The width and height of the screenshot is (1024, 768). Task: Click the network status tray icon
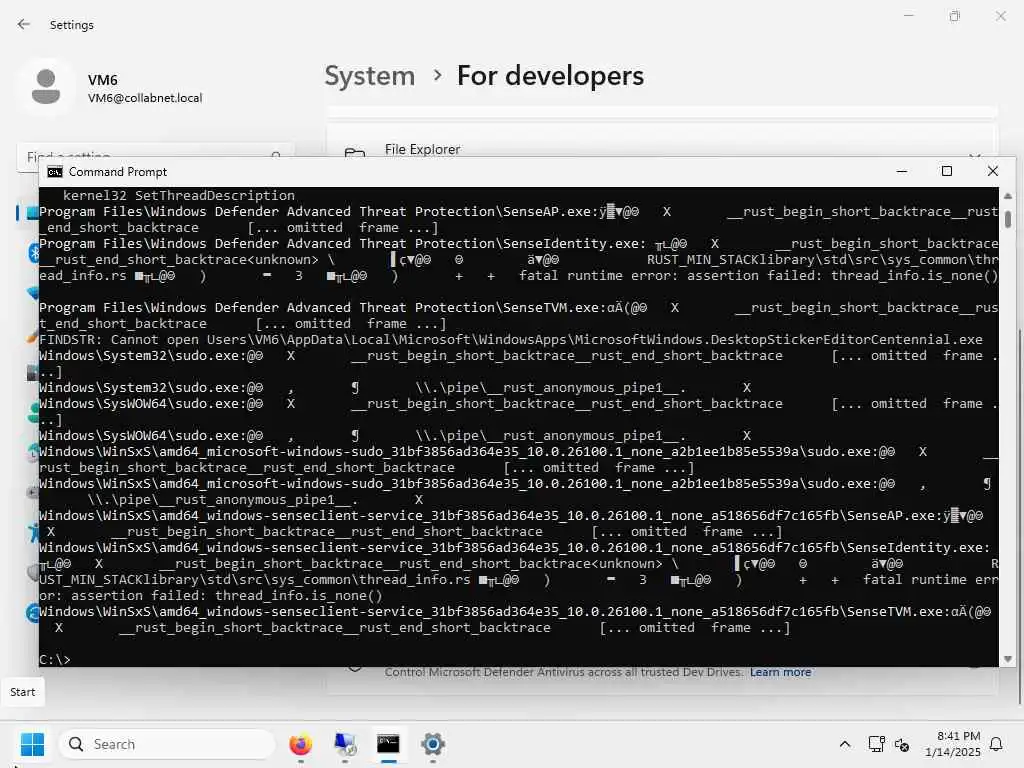876,744
